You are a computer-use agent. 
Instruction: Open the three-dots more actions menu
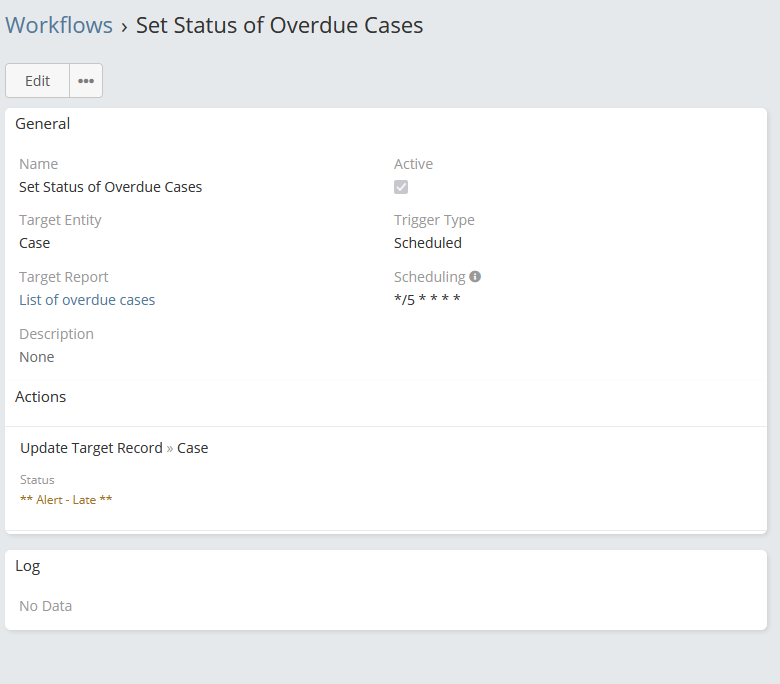[86, 81]
